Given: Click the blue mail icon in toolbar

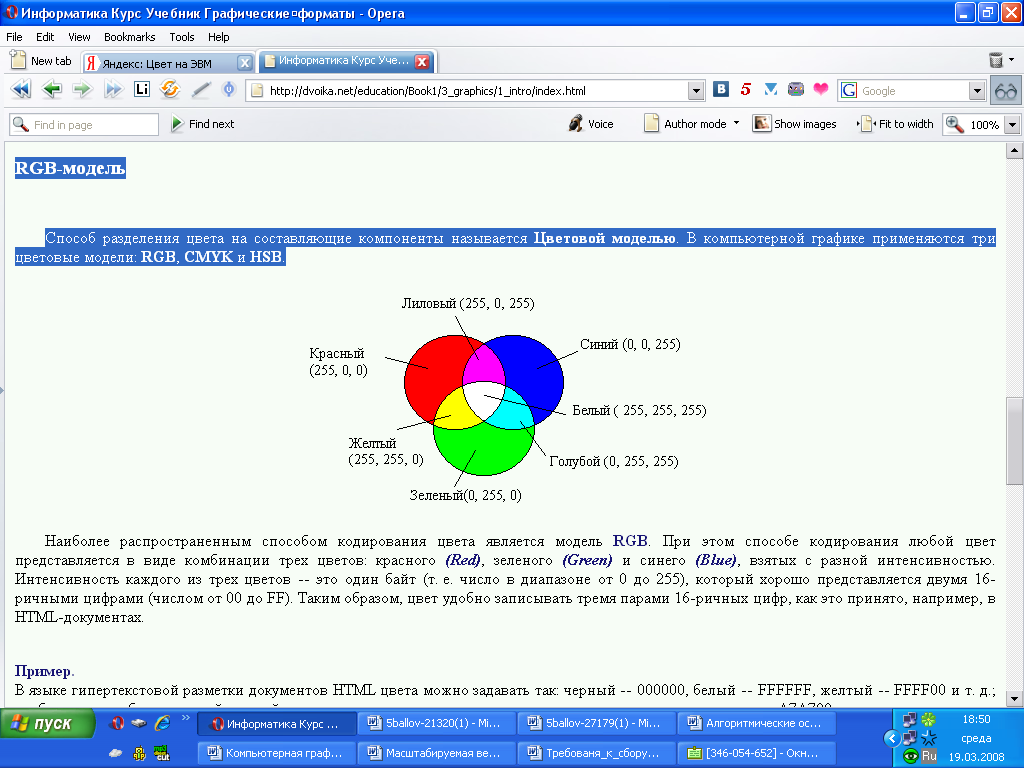Looking at the screenshot, I should (x=771, y=89).
